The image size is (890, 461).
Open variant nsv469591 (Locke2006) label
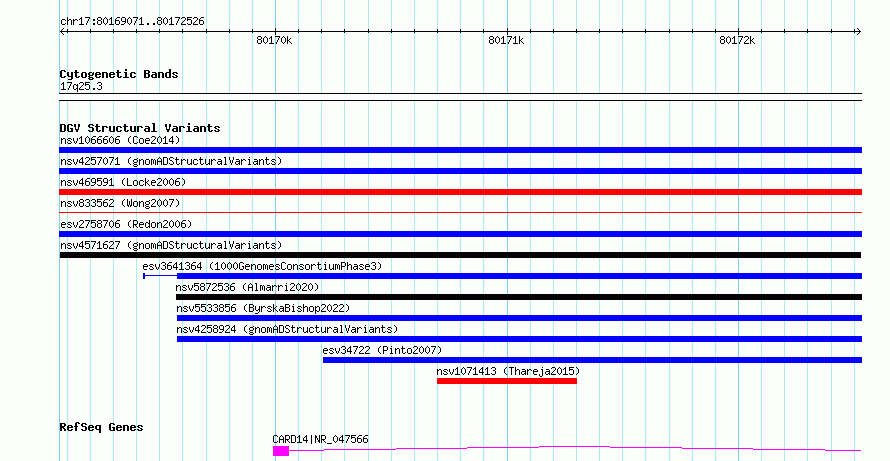point(123,182)
